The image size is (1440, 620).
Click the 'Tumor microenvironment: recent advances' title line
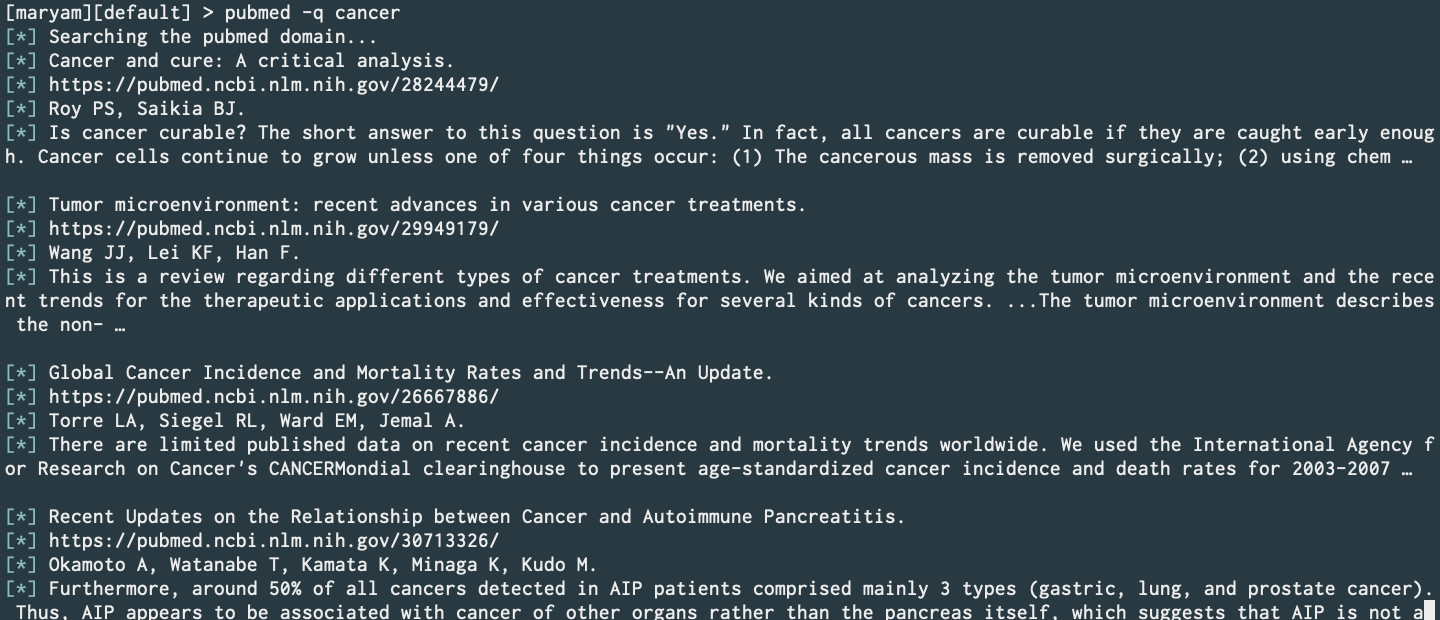[427, 205]
